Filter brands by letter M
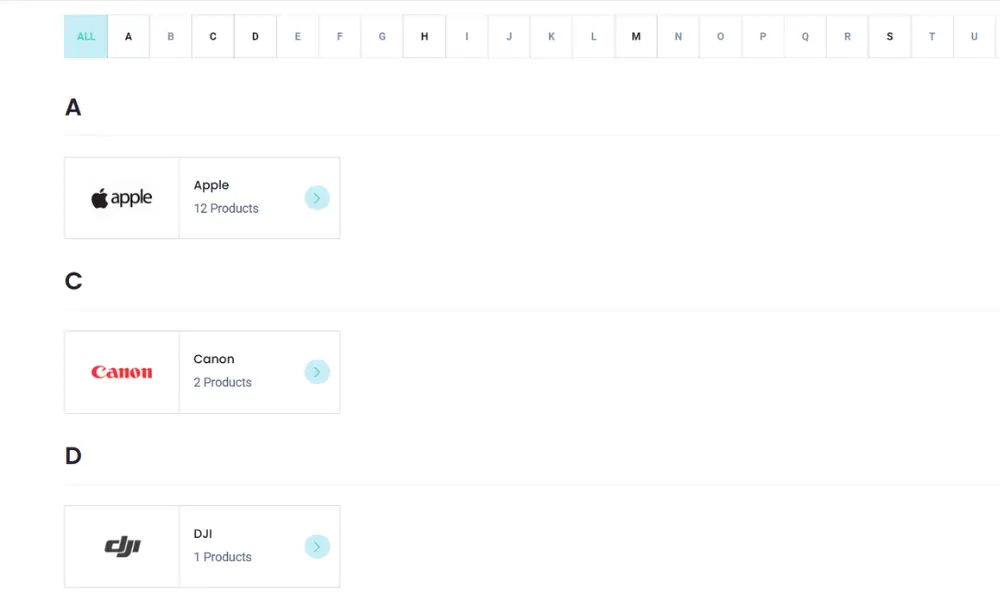This screenshot has width=1000, height=600. [636, 37]
